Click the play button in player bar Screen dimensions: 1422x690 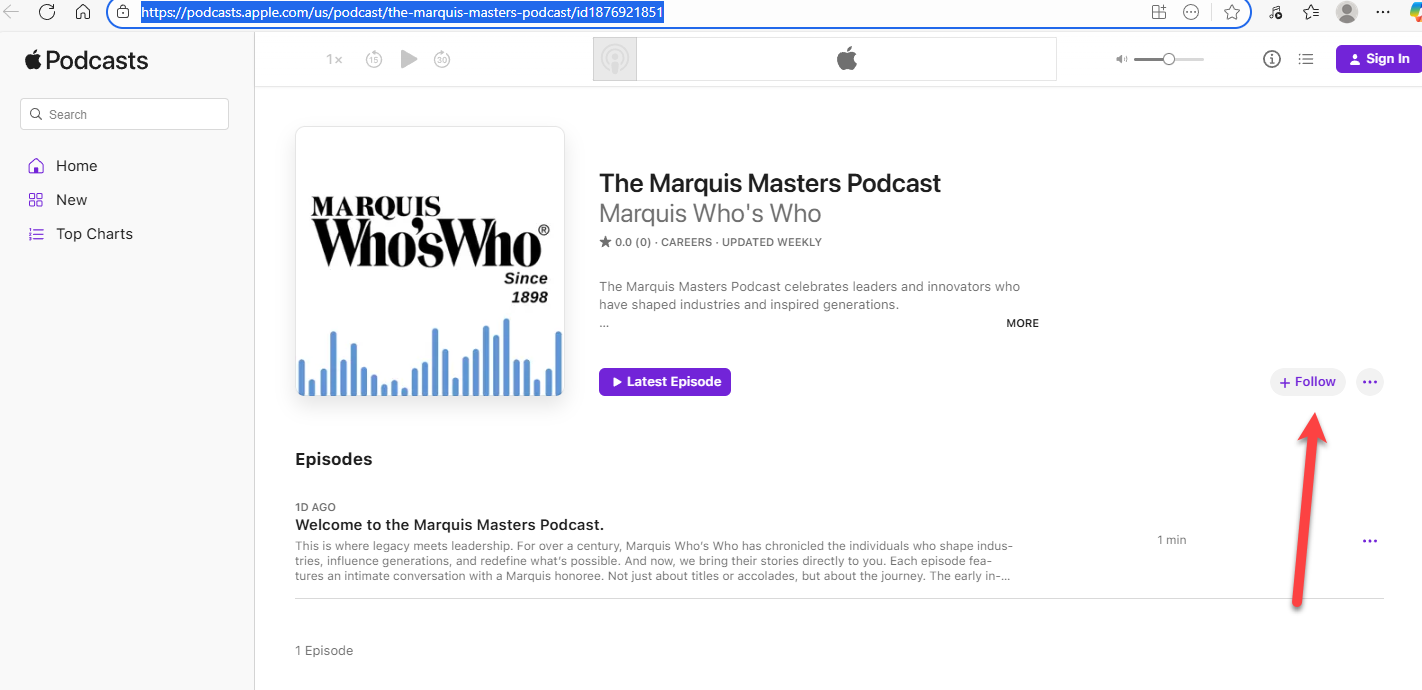408,59
